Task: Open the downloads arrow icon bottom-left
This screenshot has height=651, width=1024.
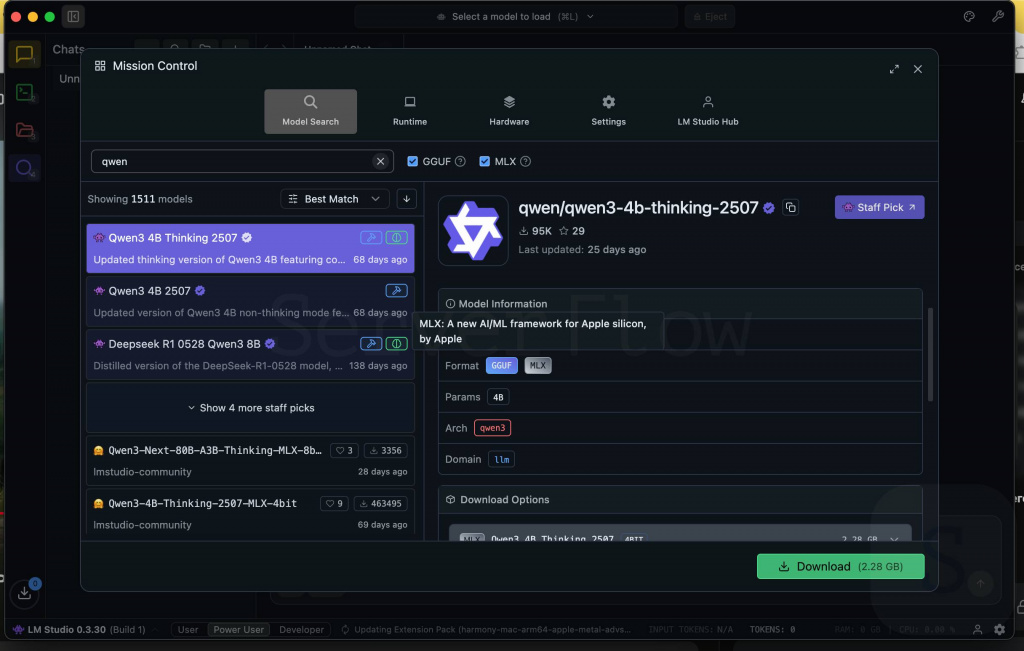Action: [24, 593]
